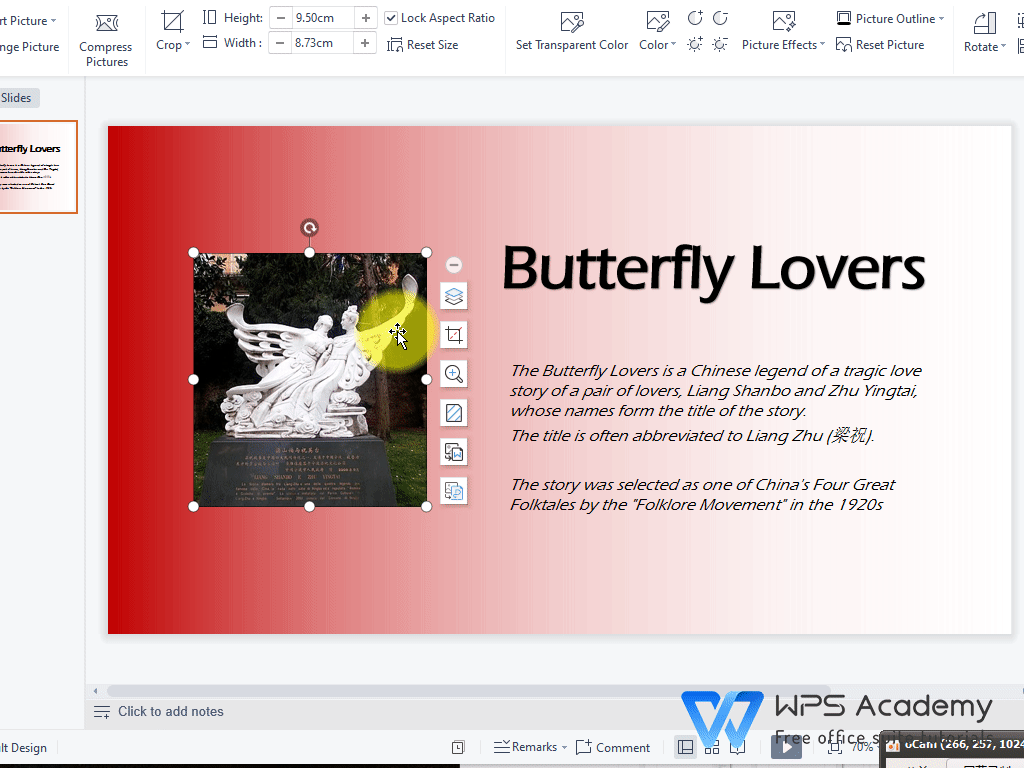Open the layer order icon beside the image

(453, 296)
